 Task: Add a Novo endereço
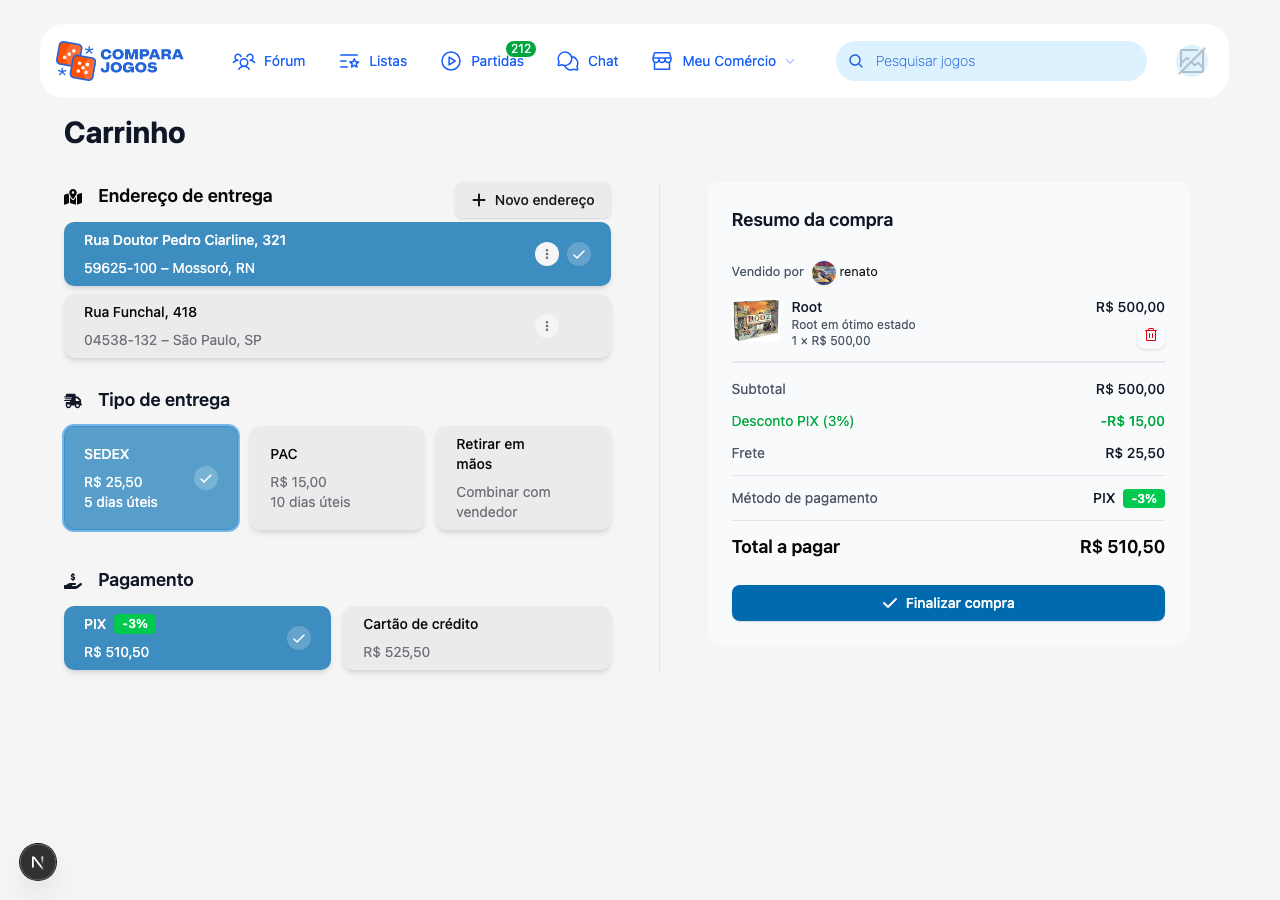(533, 200)
